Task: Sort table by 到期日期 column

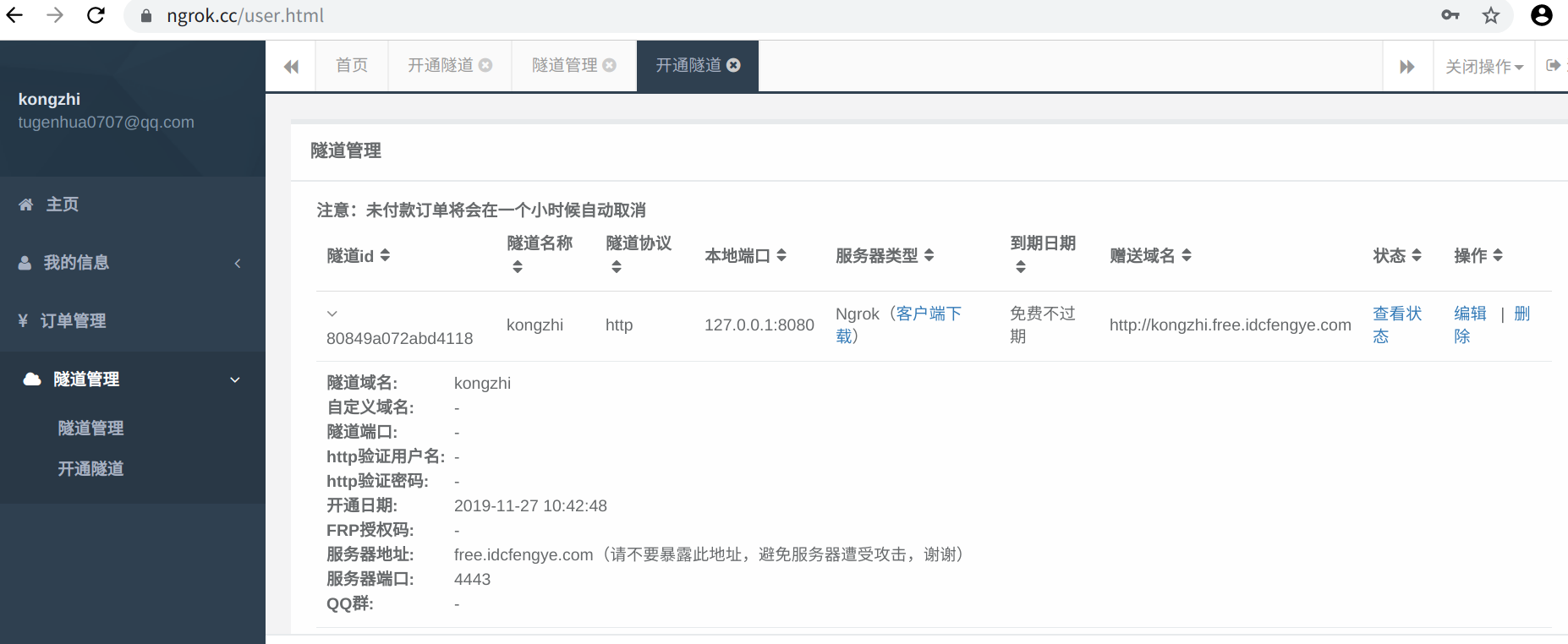Action: coord(1021,267)
